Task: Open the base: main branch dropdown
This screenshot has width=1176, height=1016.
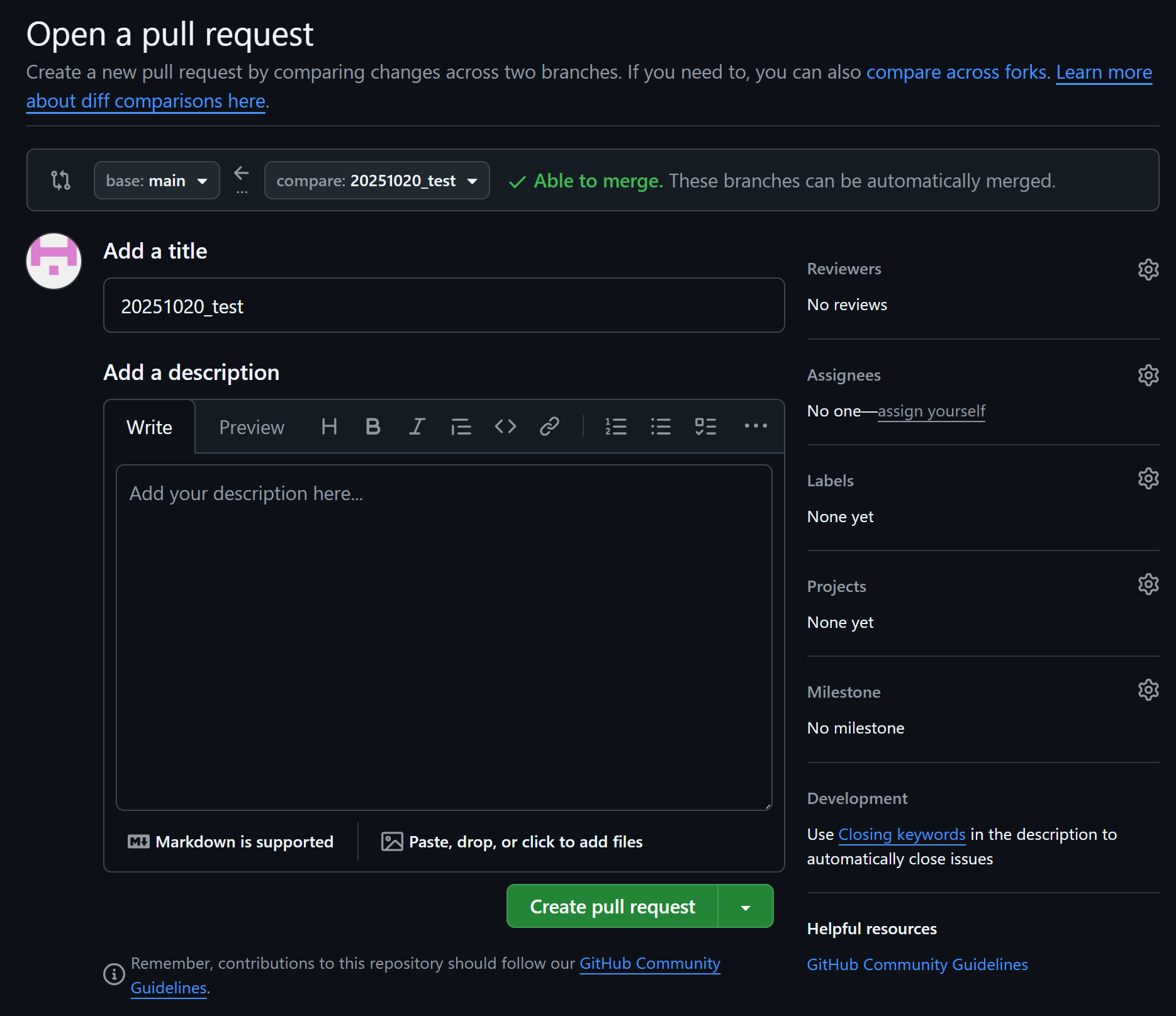Action: click(157, 181)
